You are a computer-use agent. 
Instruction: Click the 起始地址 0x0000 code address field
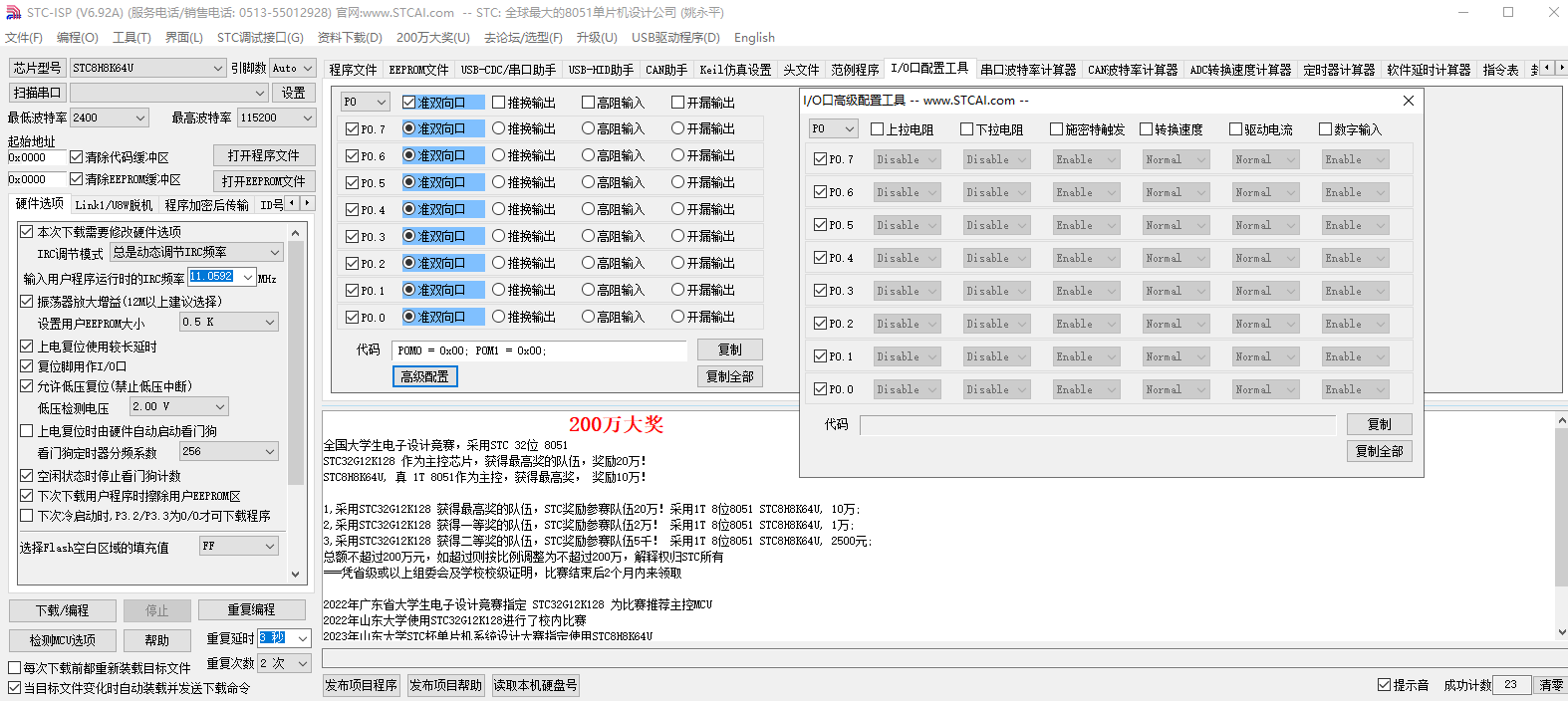[37, 157]
